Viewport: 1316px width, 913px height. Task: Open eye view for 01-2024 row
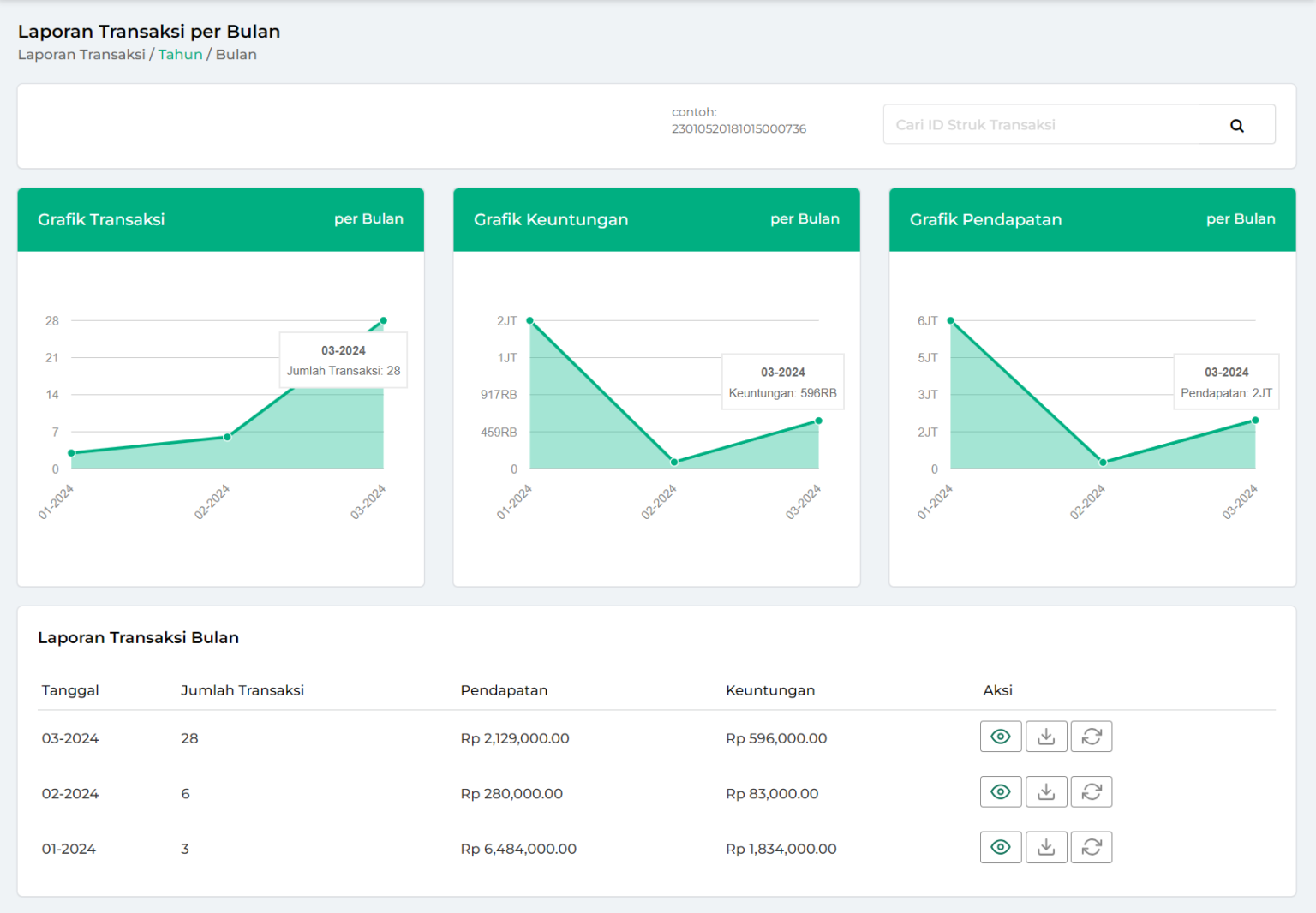coord(1000,847)
